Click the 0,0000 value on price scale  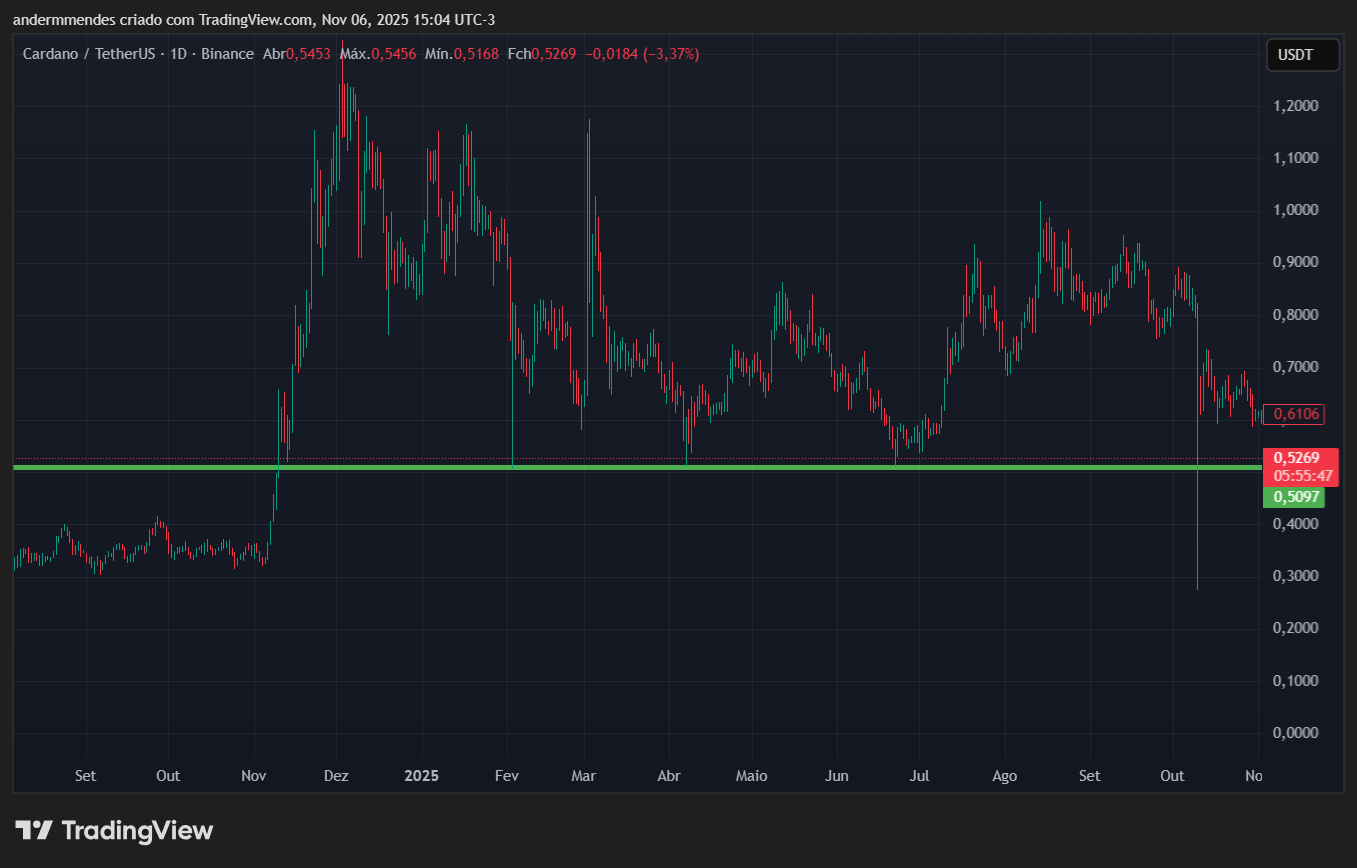[x=1295, y=732]
